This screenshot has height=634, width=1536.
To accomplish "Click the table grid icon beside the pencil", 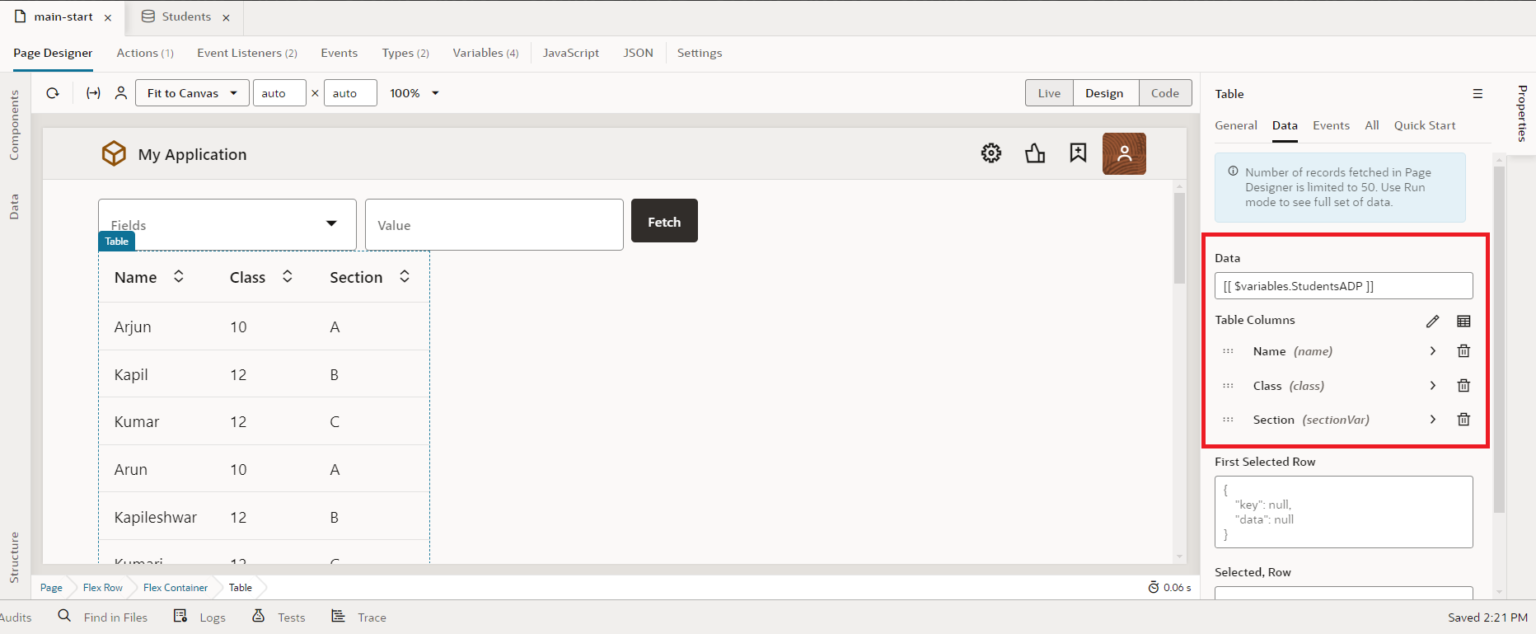I will pyautogui.click(x=1463, y=320).
